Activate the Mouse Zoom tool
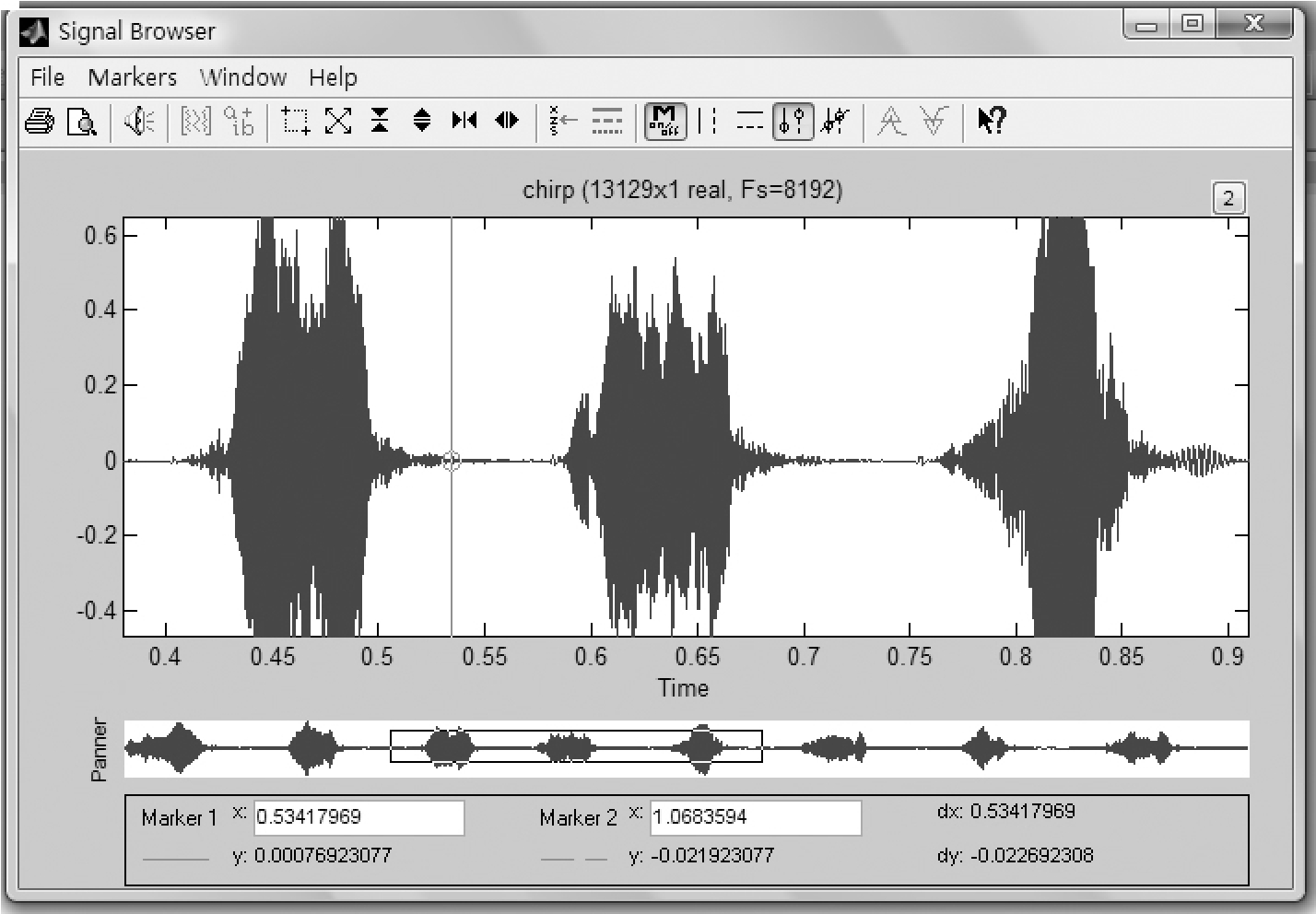The image size is (1316, 914). [x=295, y=121]
